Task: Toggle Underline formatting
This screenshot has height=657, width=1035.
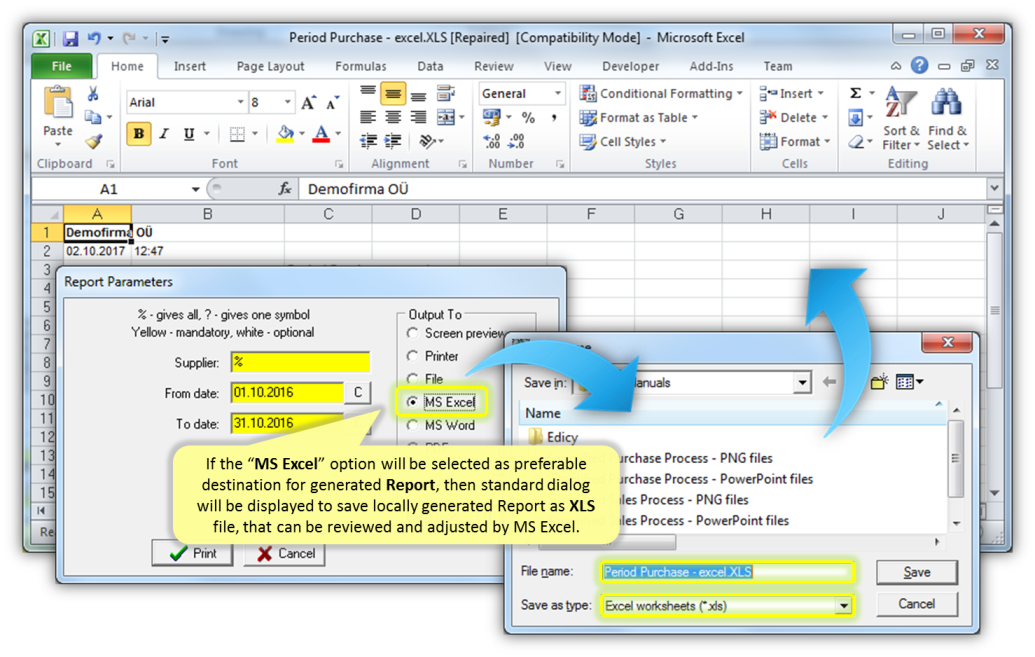Action: point(189,133)
